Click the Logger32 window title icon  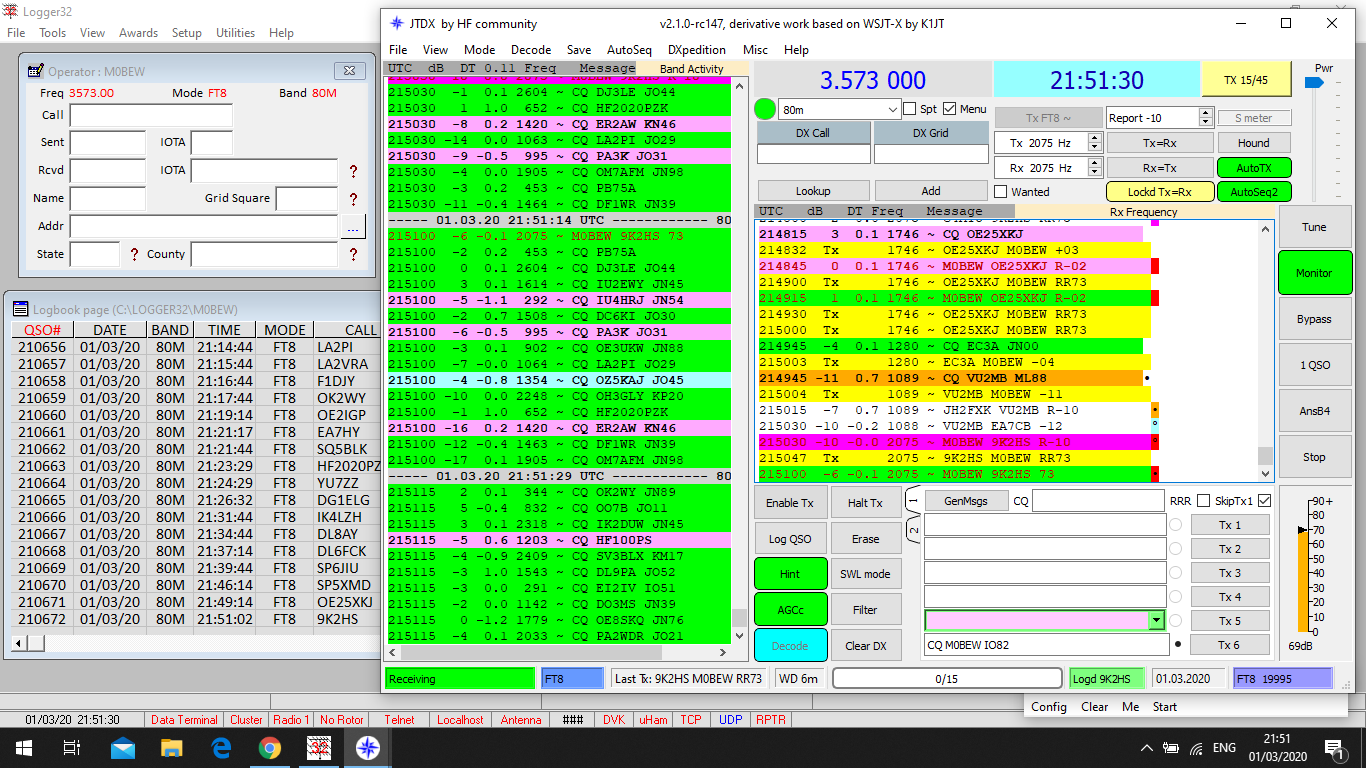[10, 10]
